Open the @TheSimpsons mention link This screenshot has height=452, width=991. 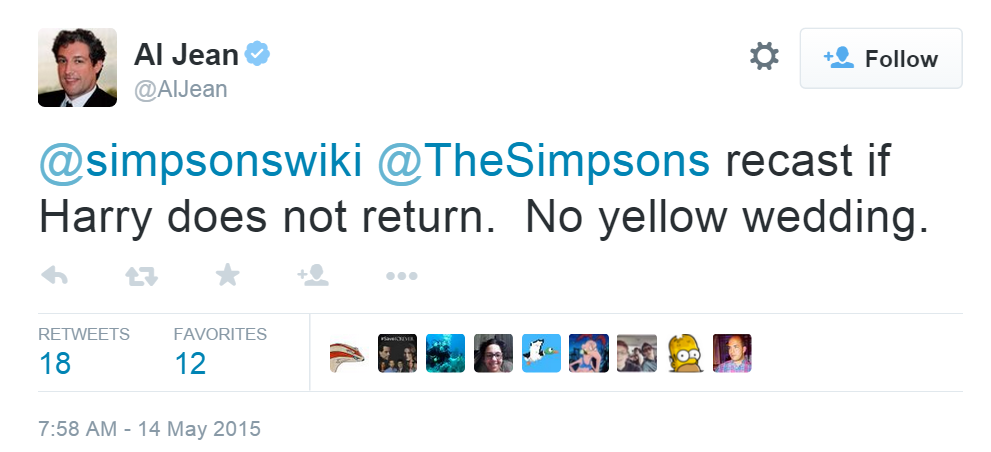pos(544,160)
